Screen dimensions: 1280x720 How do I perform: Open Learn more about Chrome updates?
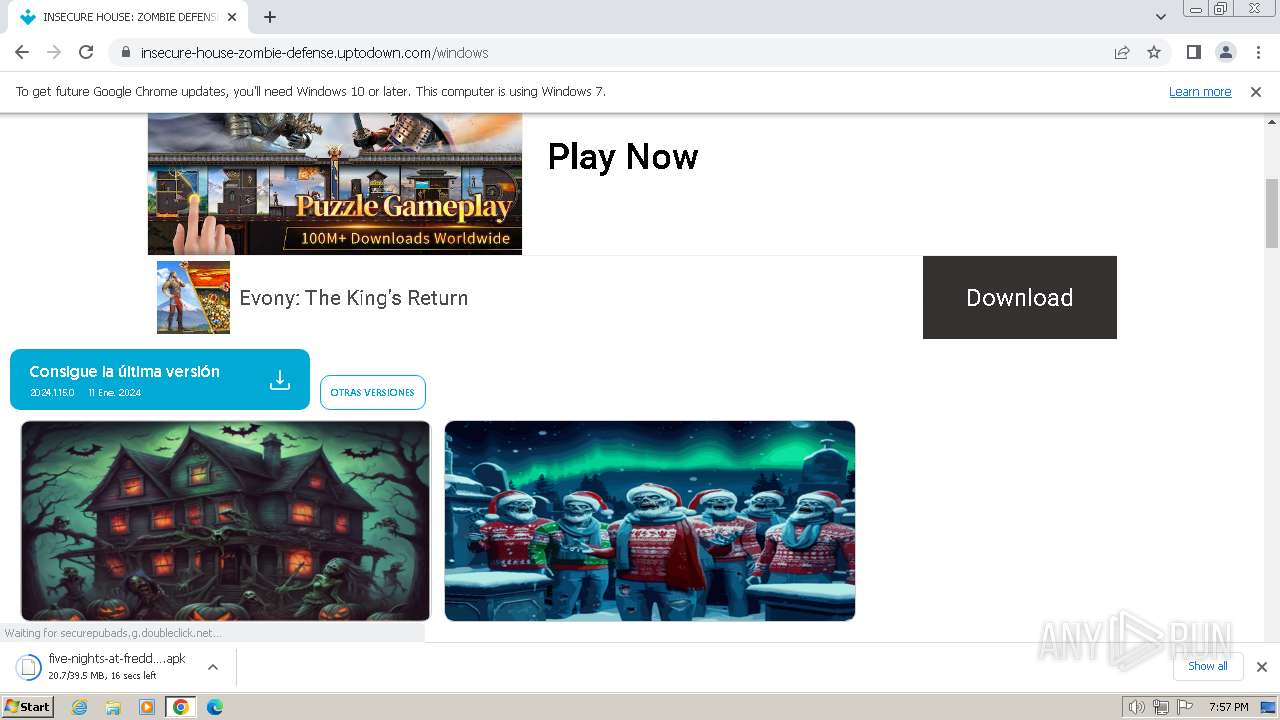click(1200, 91)
